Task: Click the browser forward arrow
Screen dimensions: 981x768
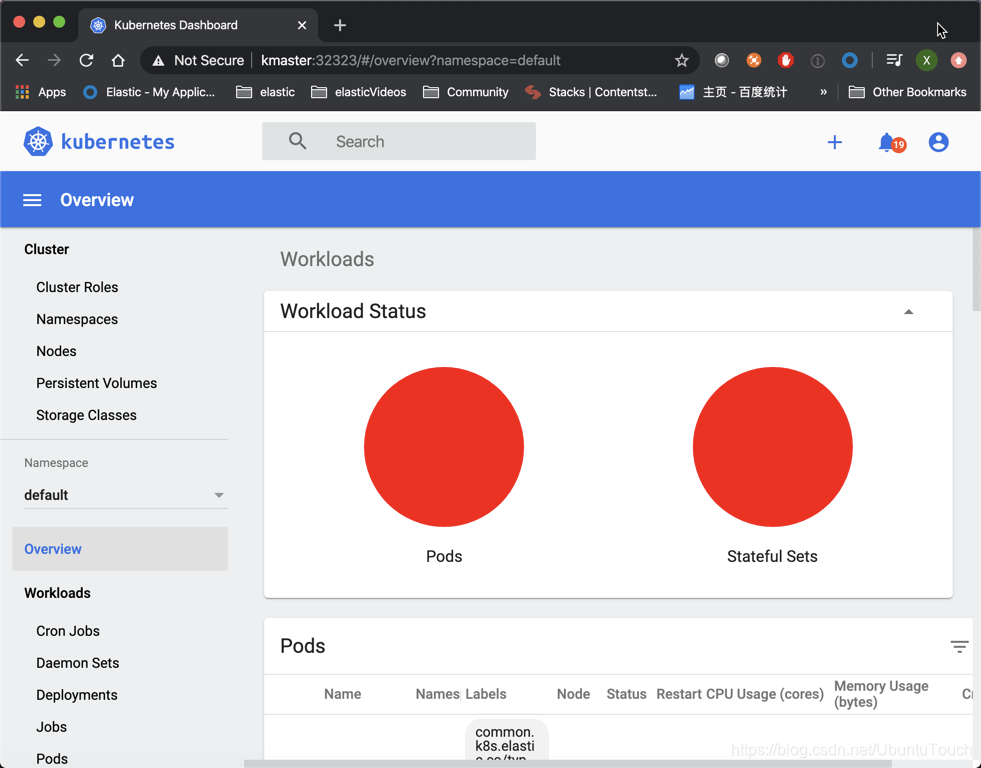Action: point(54,60)
